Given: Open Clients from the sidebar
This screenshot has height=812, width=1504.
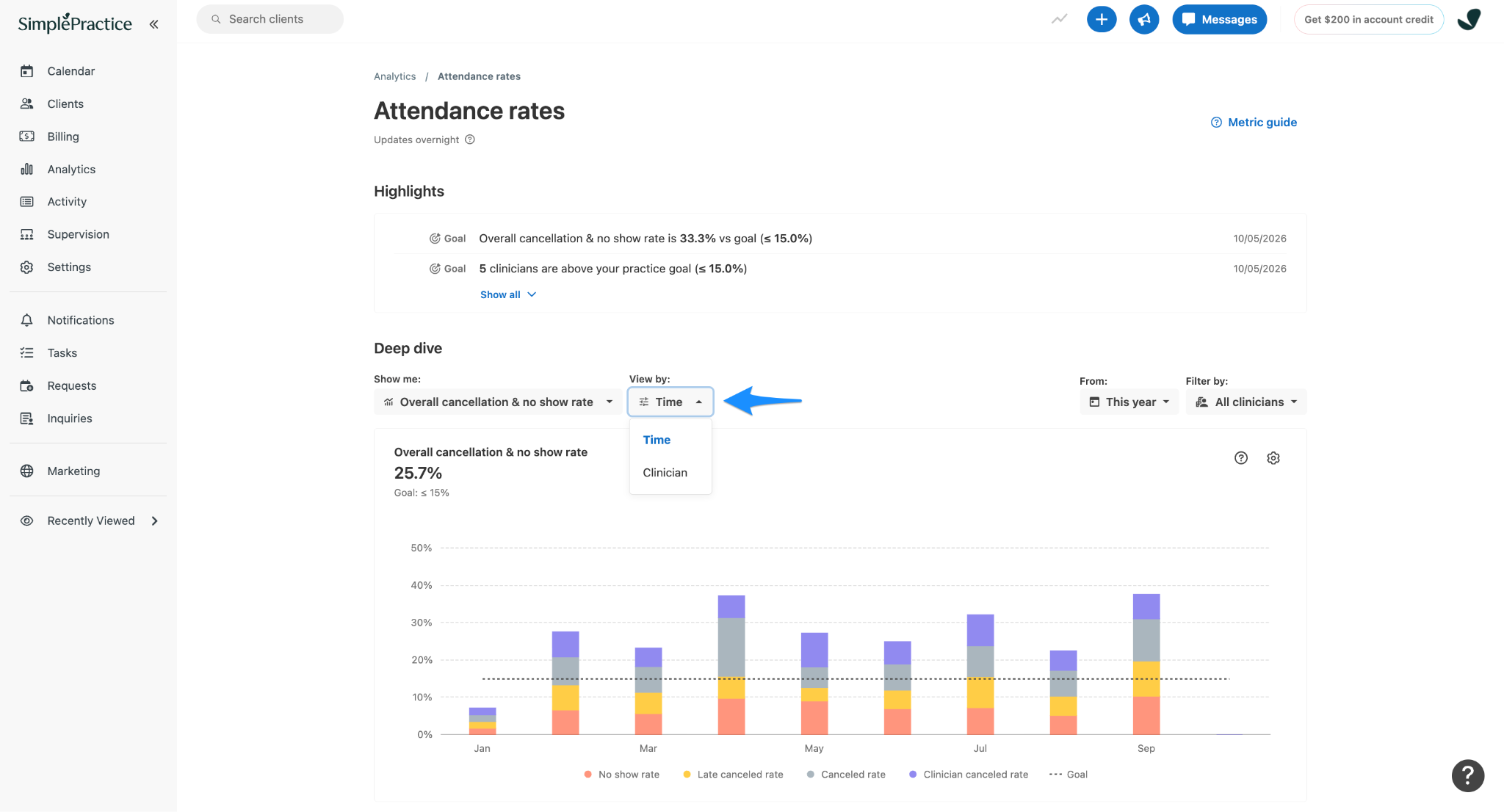Looking at the screenshot, I should click(65, 104).
